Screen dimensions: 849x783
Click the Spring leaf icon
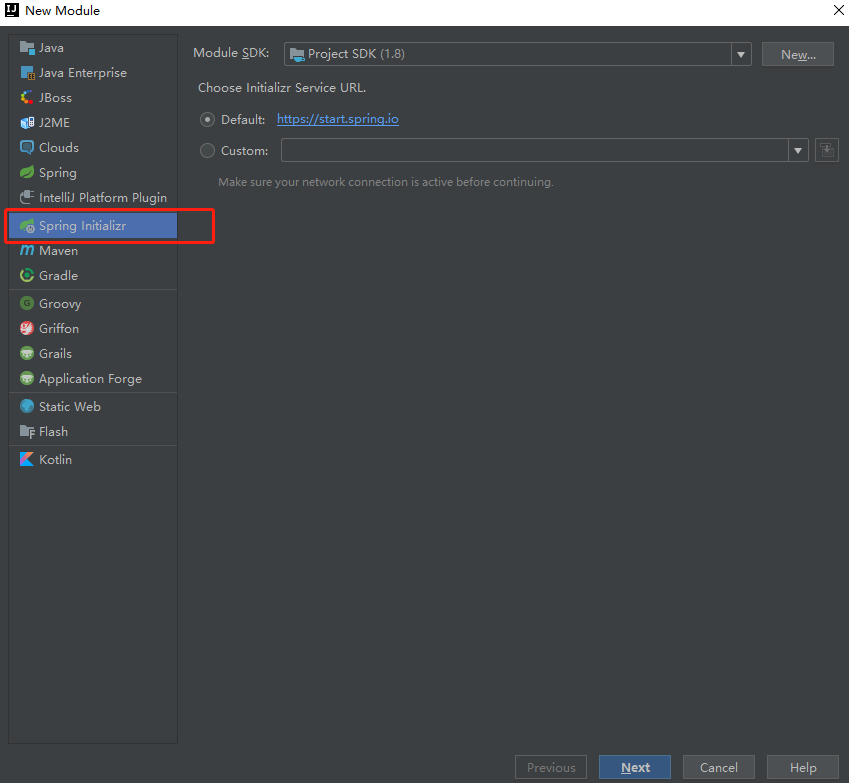[27, 172]
